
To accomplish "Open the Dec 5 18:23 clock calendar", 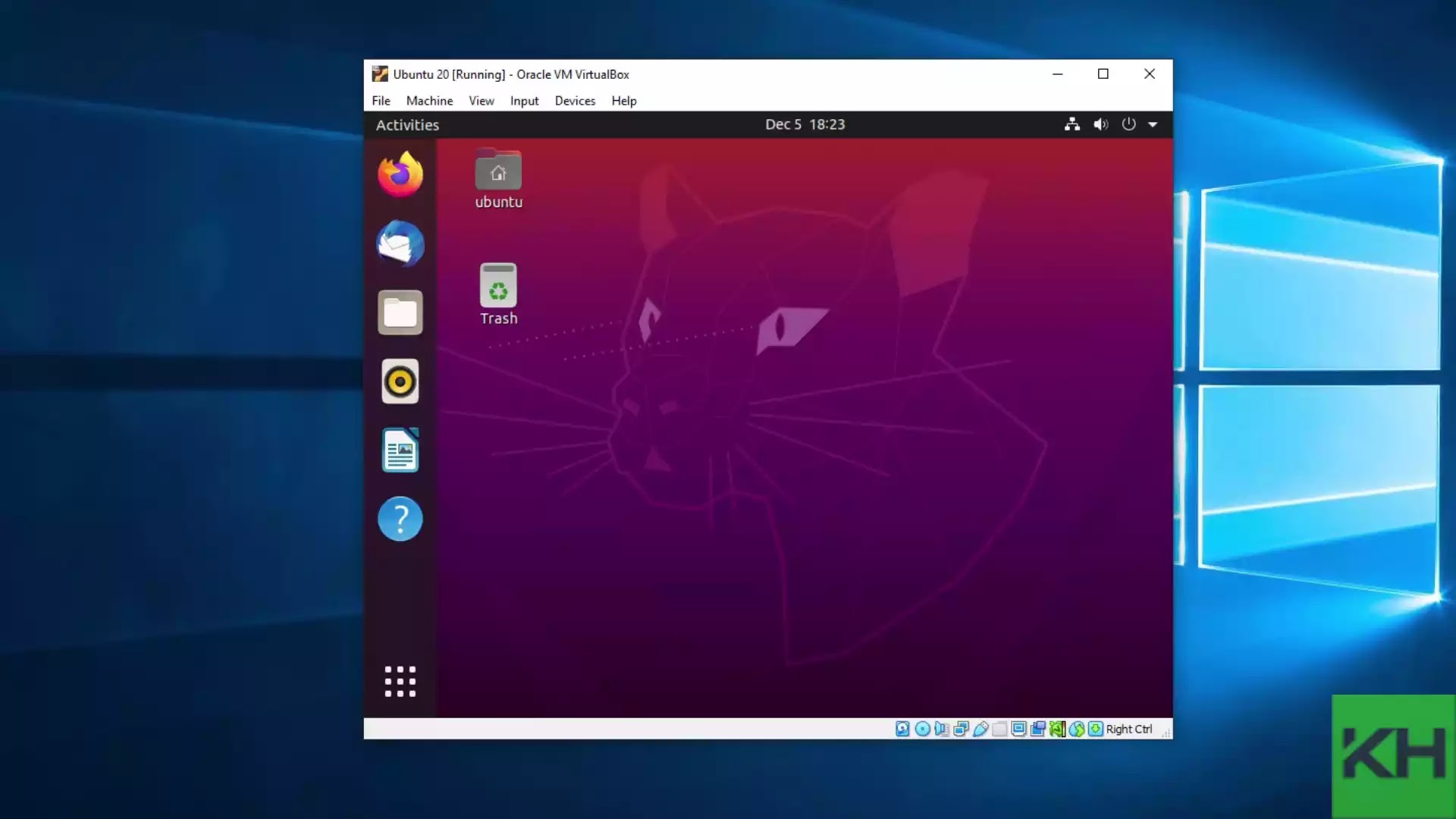I will point(805,124).
